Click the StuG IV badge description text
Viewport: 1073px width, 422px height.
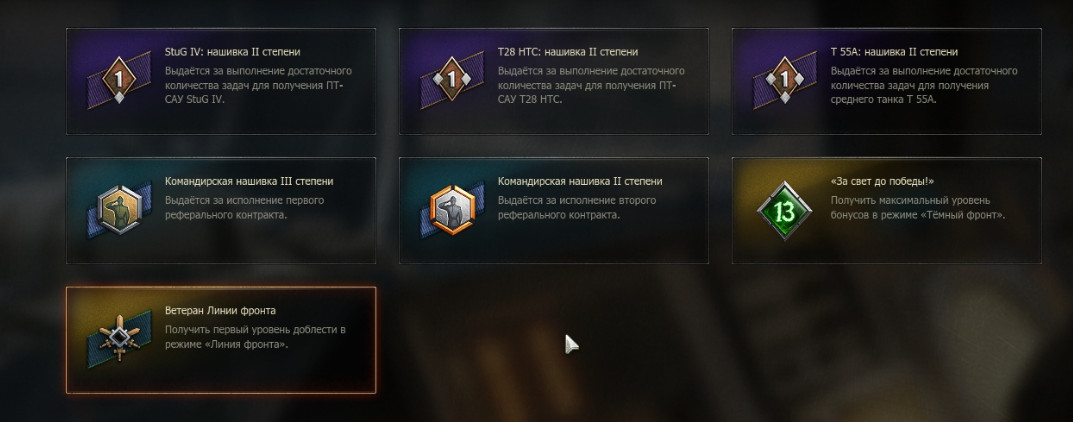click(x=259, y=85)
